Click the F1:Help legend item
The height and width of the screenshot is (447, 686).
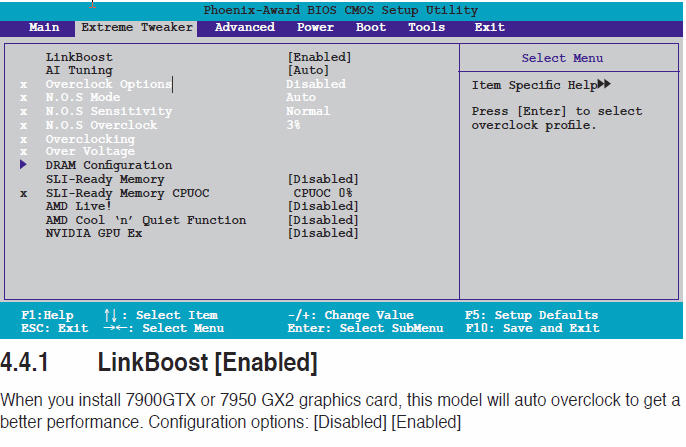pyautogui.click(x=48, y=315)
